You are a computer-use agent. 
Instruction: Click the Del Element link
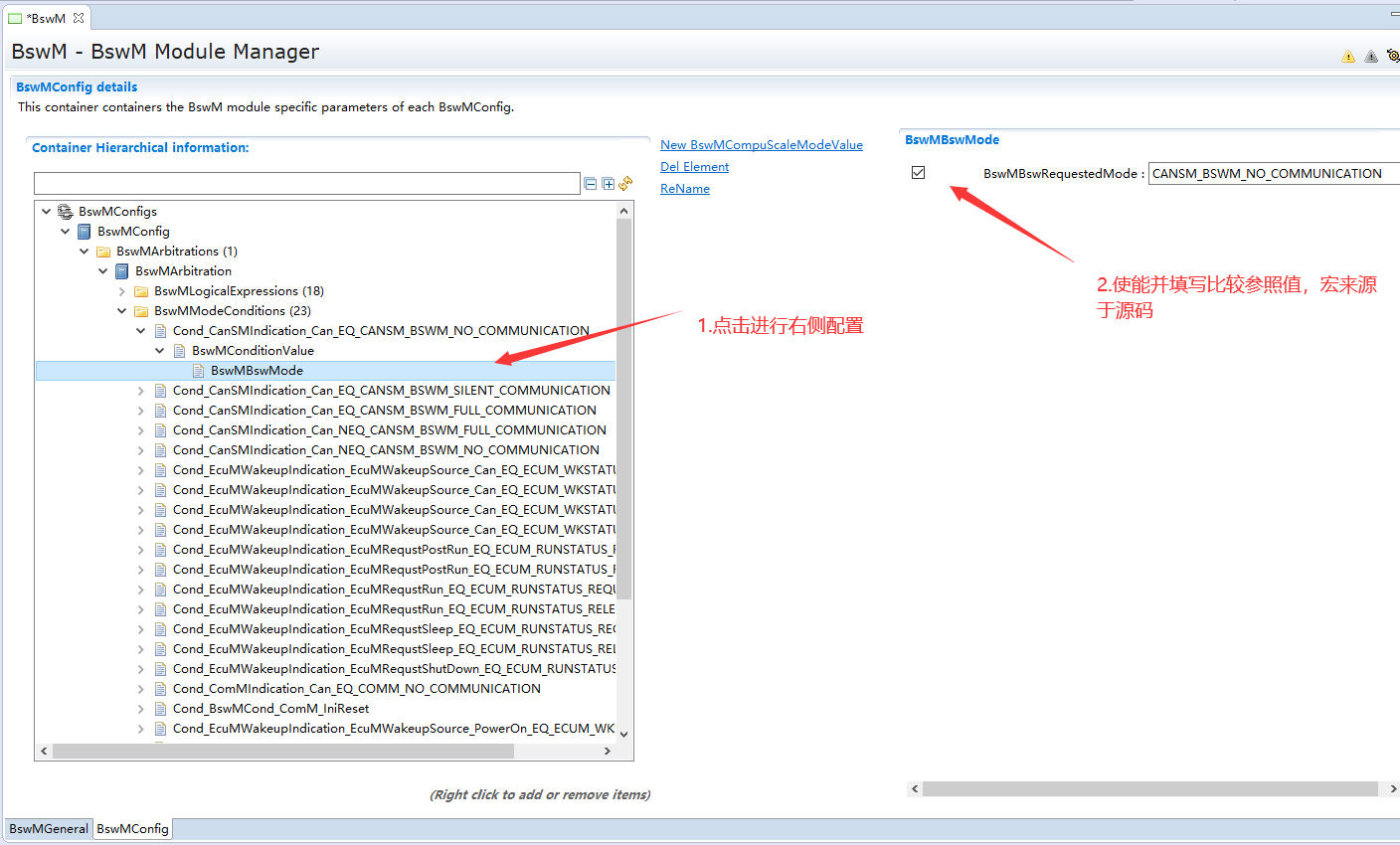[x=694, y=167]
